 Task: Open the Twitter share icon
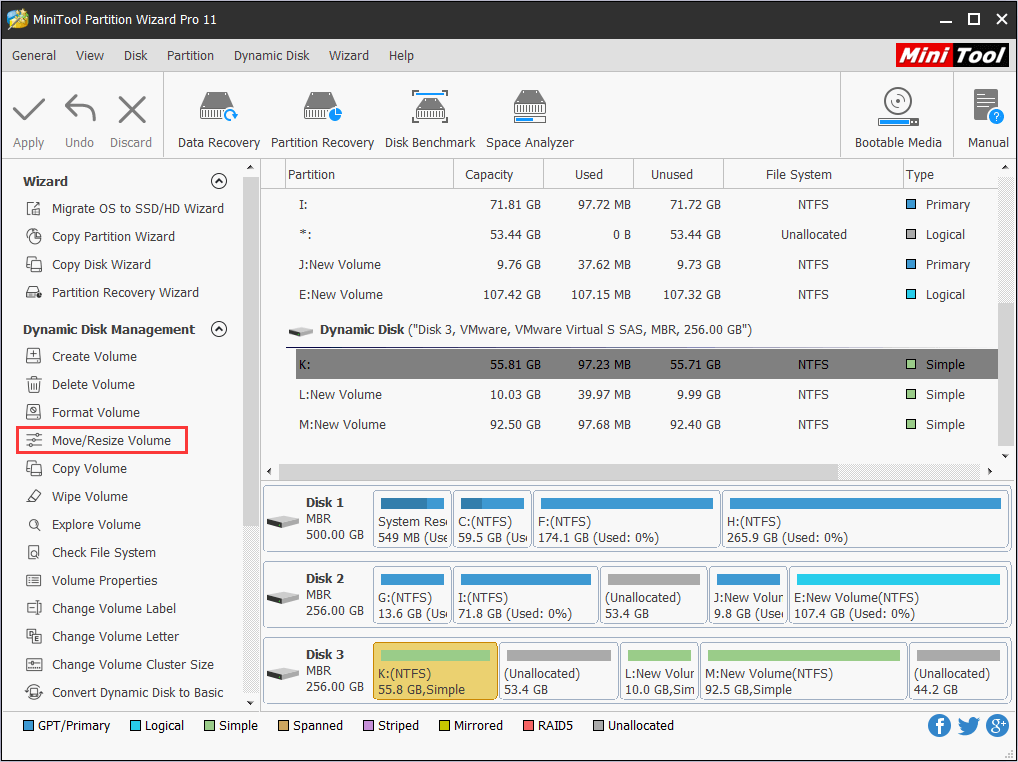coord(968,726)
